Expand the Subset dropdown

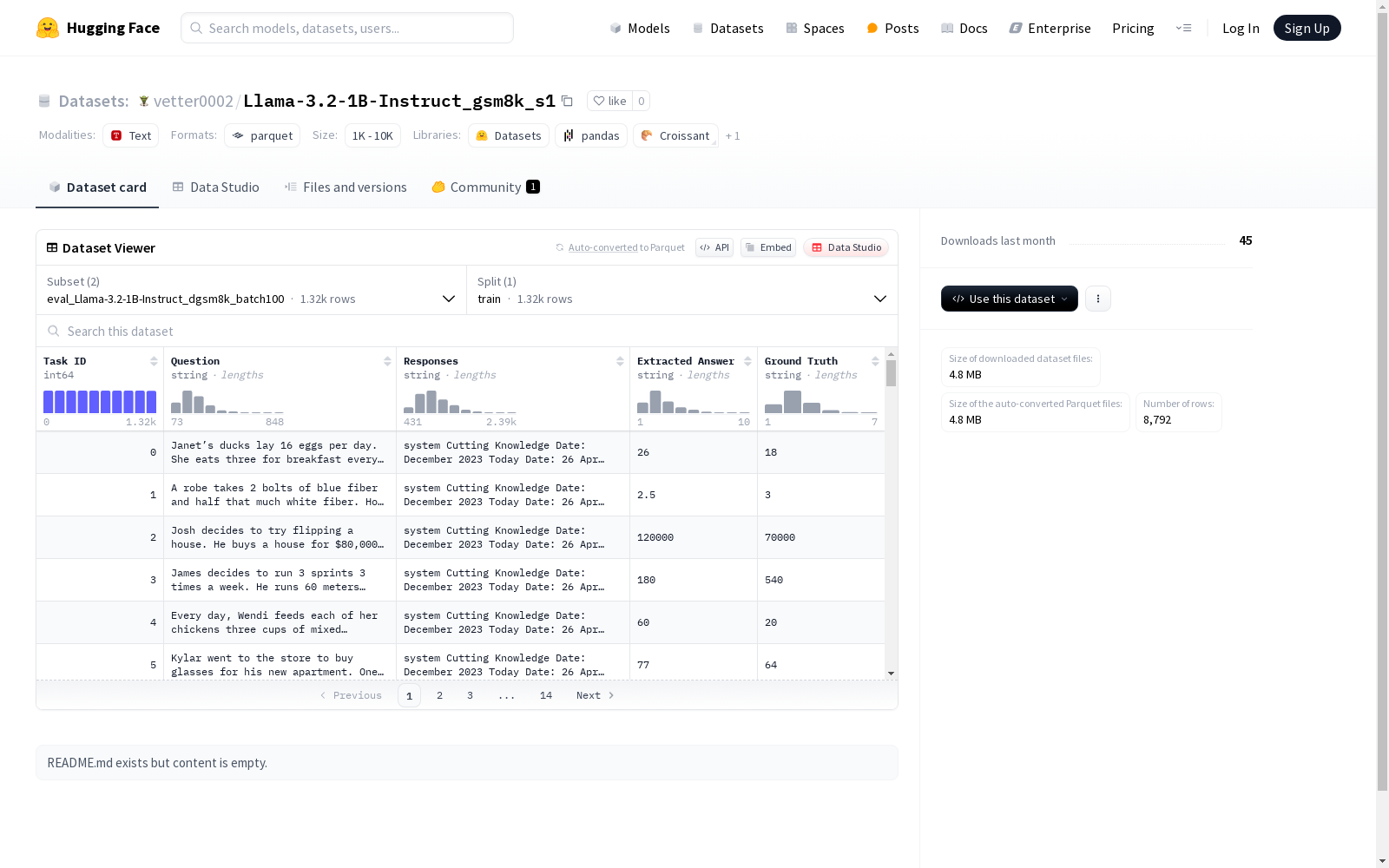click(252, 290)
